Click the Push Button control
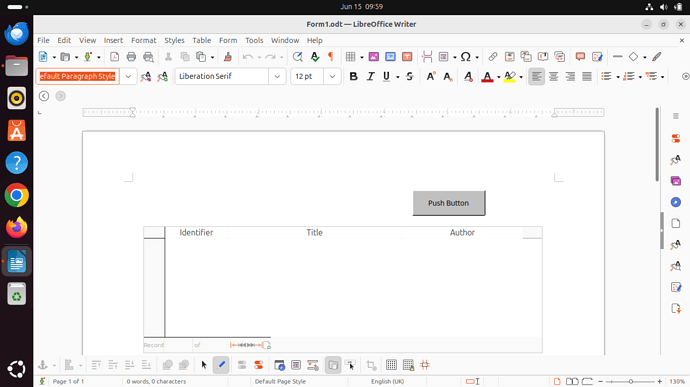The height and width of the screenshot is (387, 690). point(449,203)
